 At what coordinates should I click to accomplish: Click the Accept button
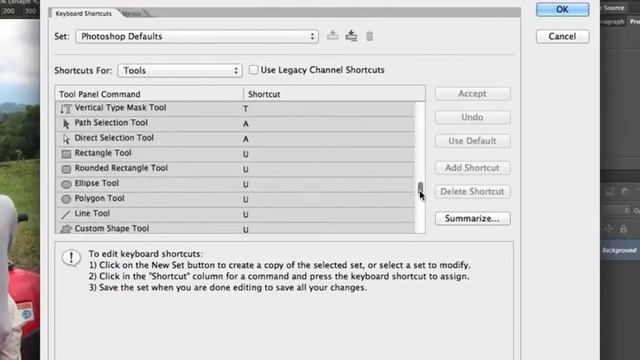(x=472, y=93)
